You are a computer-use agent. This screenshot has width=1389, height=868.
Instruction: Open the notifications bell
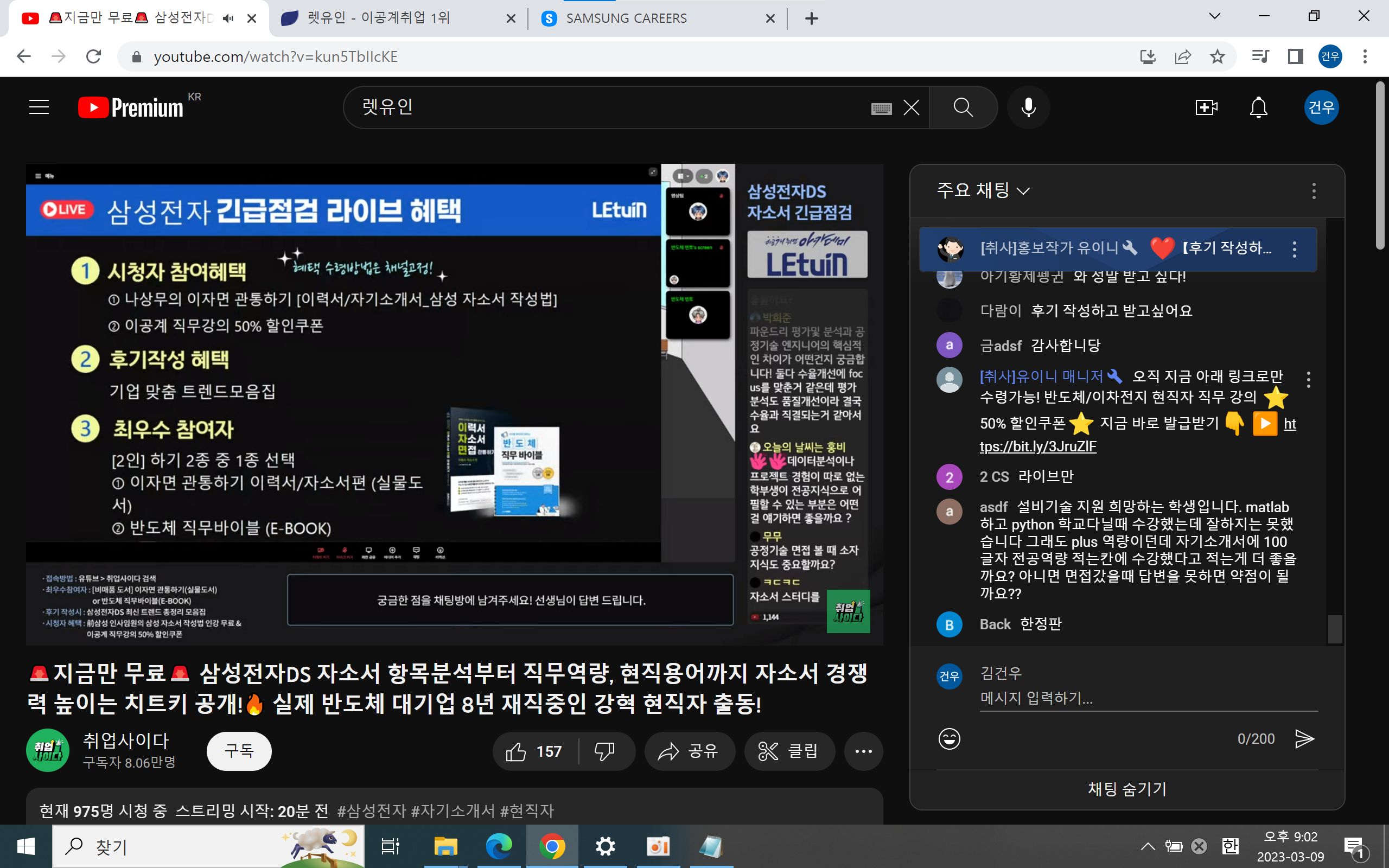1258,107
